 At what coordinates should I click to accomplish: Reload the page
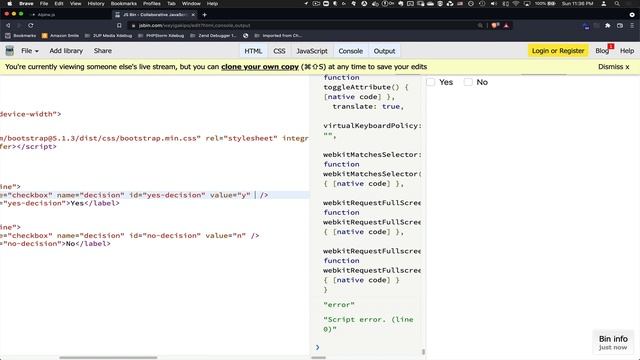(x=31, y=25)
